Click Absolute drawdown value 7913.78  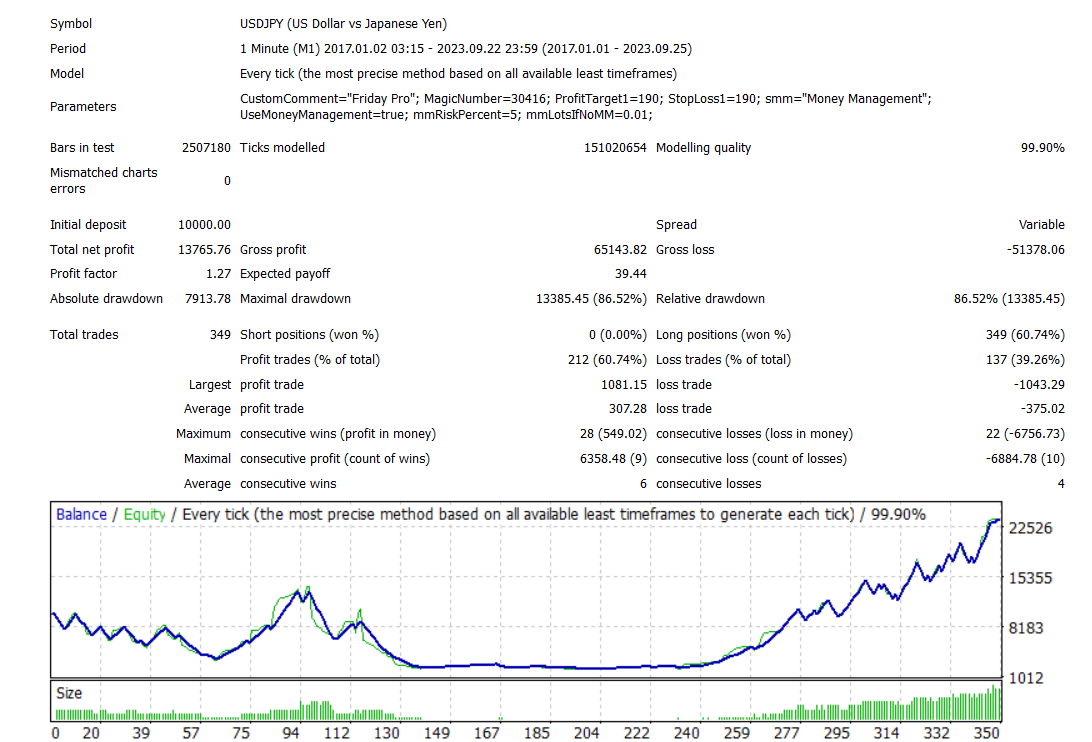coord(208,299)
